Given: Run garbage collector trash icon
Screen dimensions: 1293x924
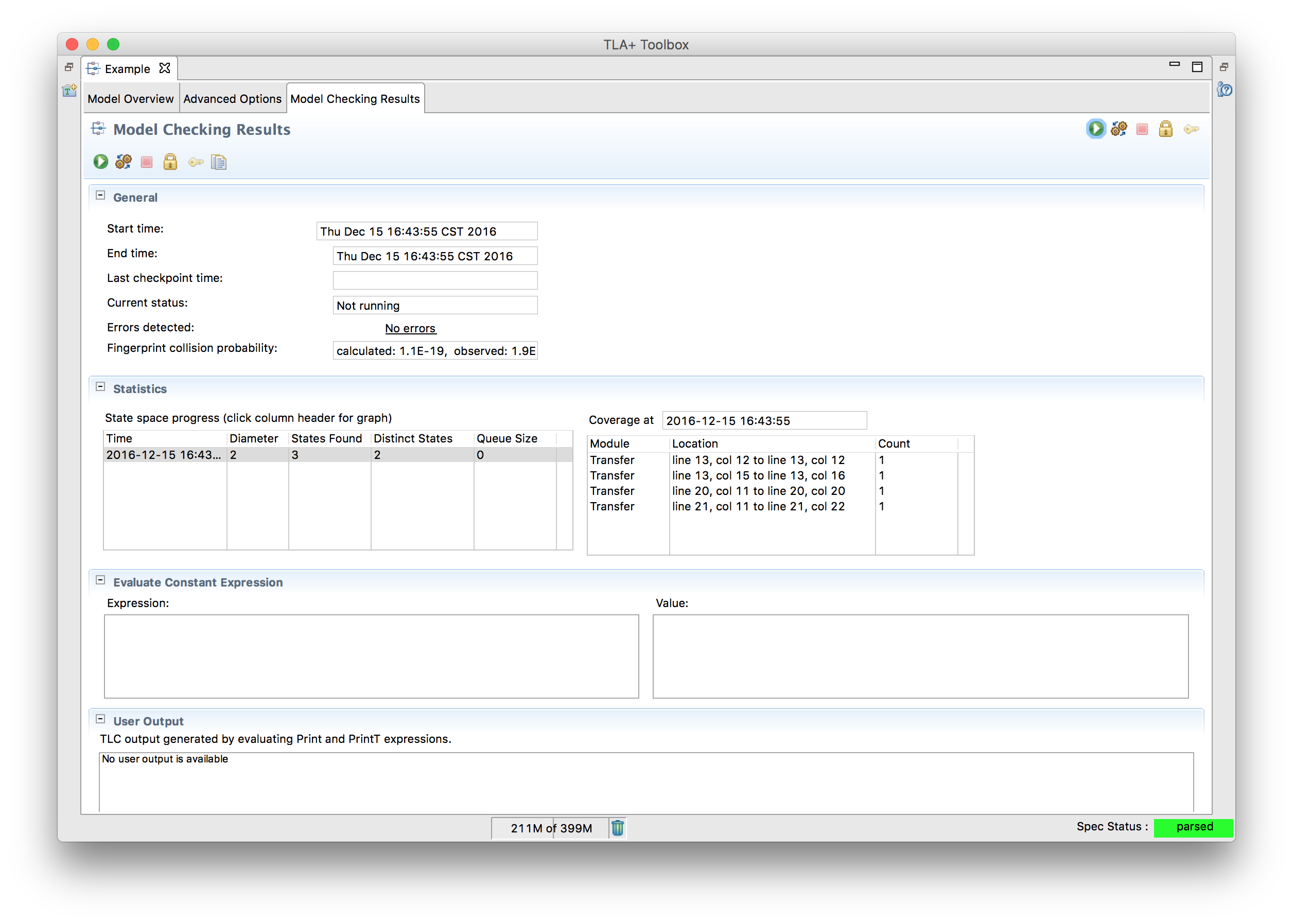Looking at the screenshot, I should (618, 828).
